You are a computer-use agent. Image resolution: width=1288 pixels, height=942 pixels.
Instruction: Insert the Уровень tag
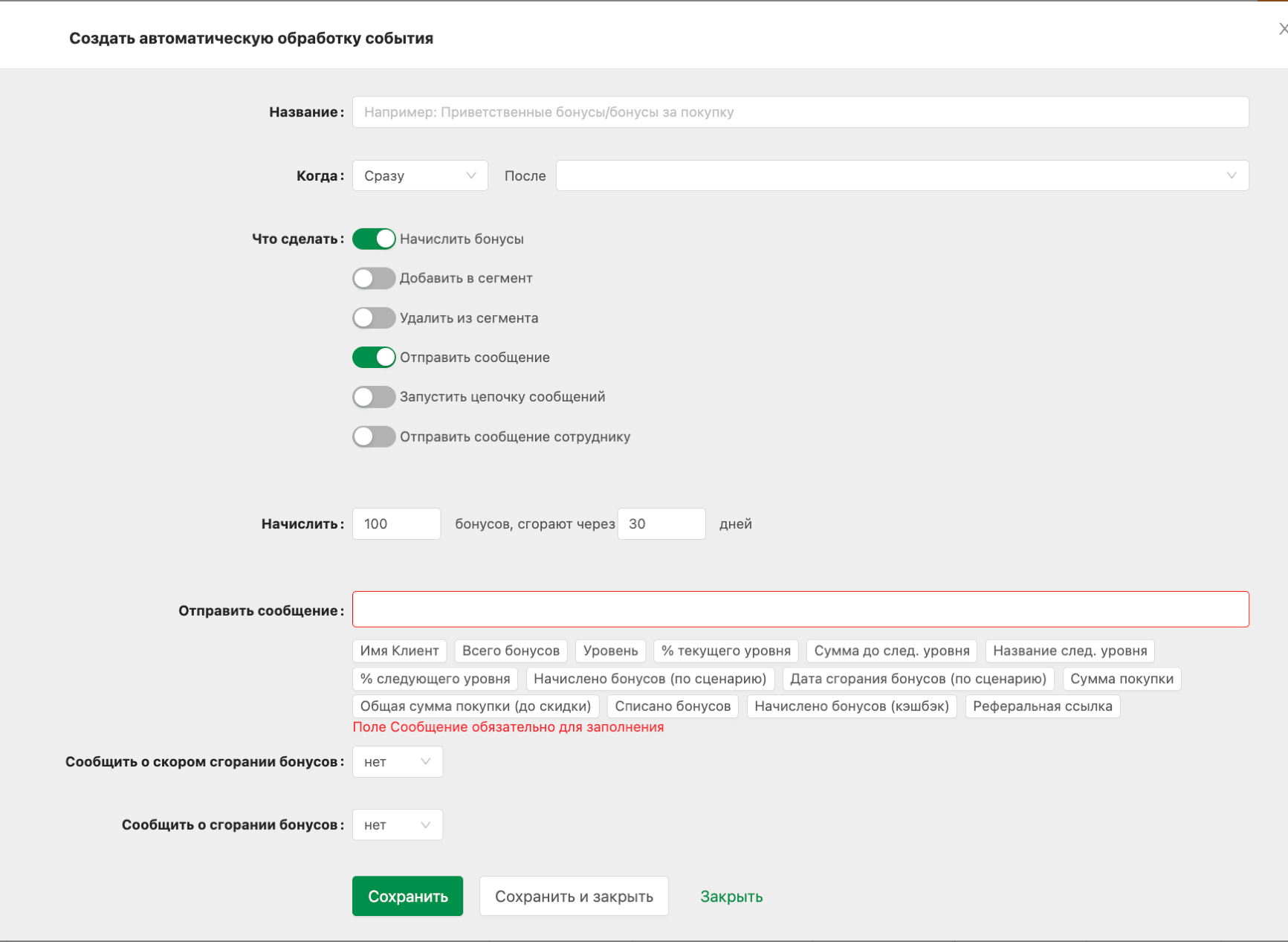point(610,651)
